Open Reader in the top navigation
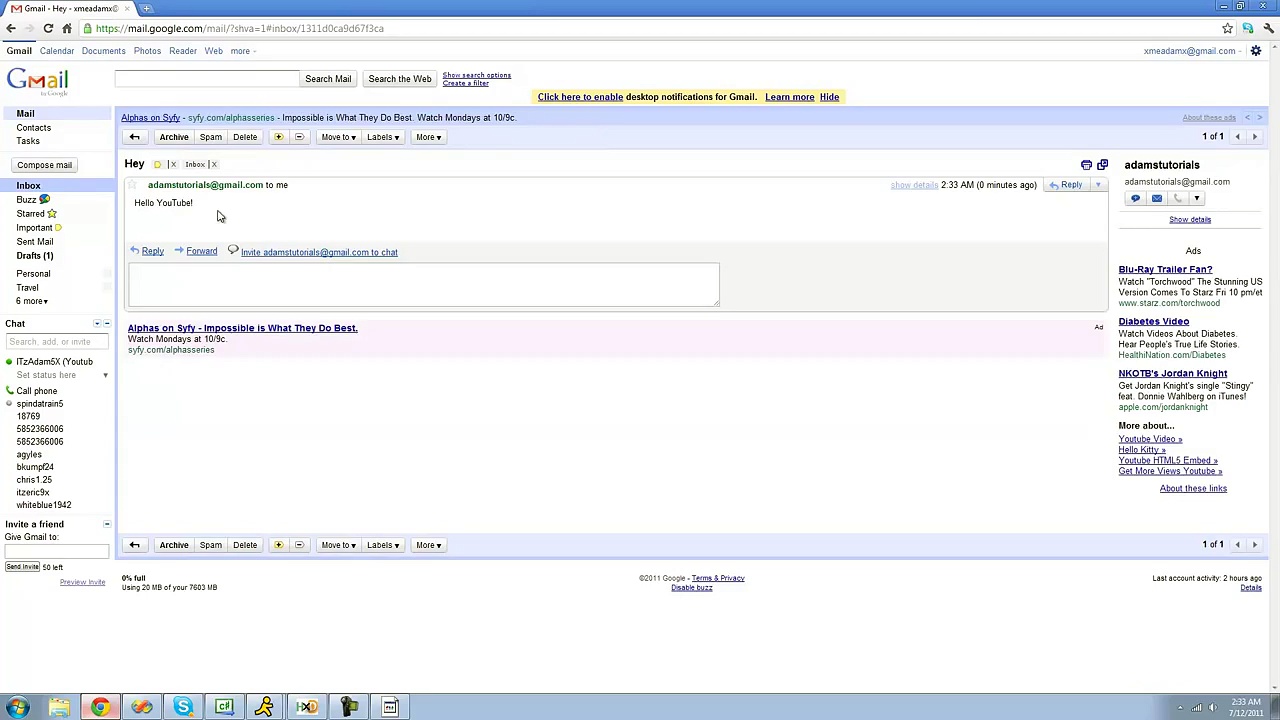The height and width of the screenshot is (720, 1280). (x=182, y=51)
